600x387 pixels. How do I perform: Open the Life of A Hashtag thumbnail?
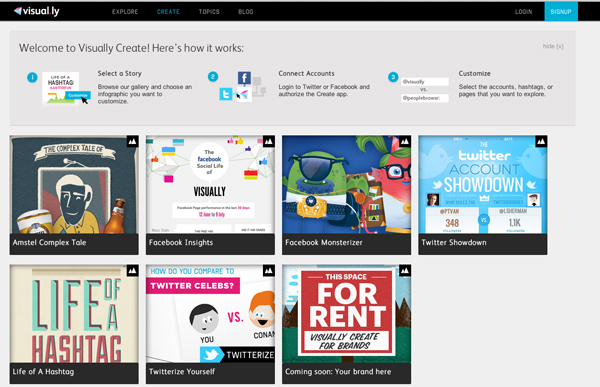(74, 314)
